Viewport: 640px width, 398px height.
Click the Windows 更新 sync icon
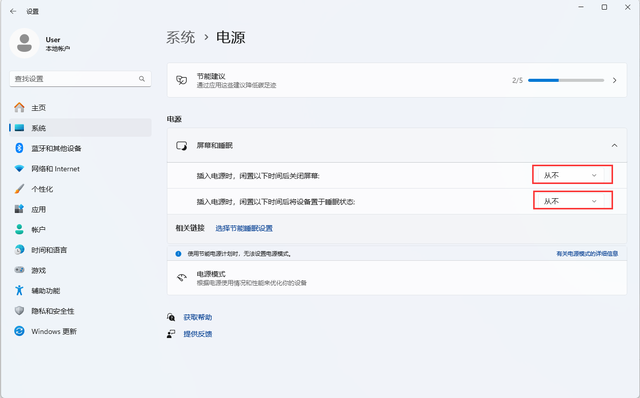19,331
